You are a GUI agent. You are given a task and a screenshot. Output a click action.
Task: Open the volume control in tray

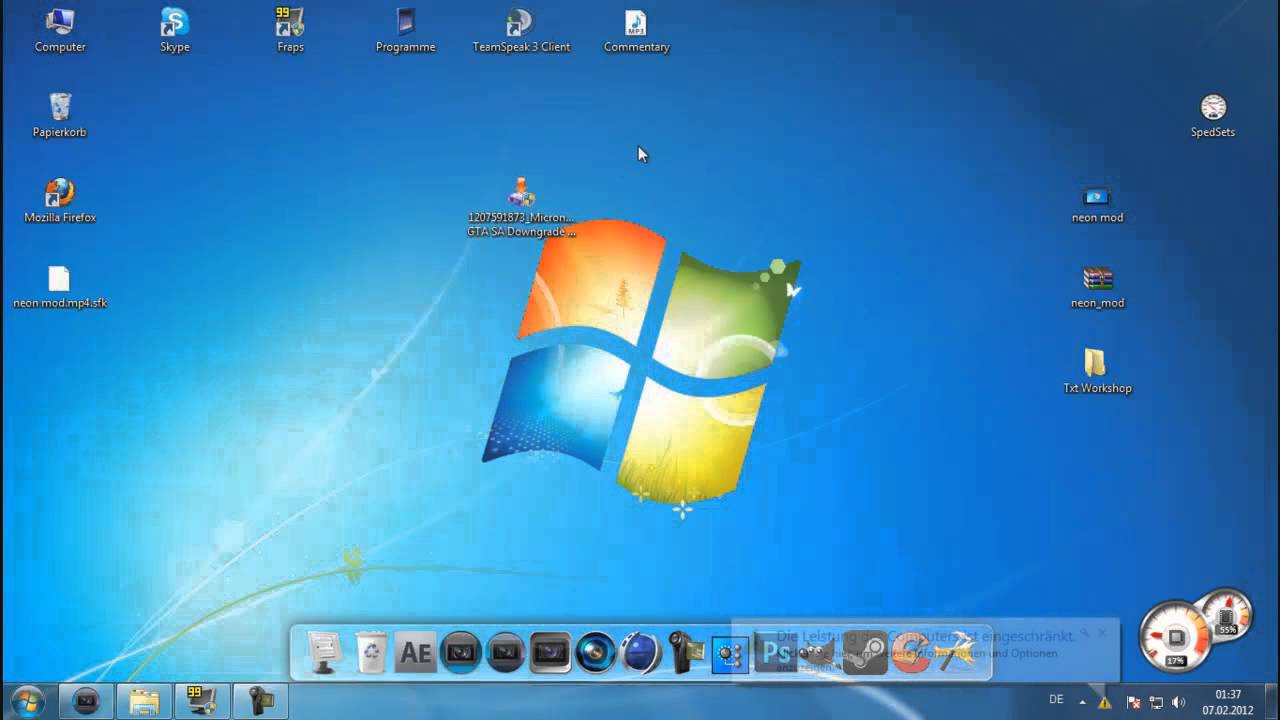tap(1179, 702)
